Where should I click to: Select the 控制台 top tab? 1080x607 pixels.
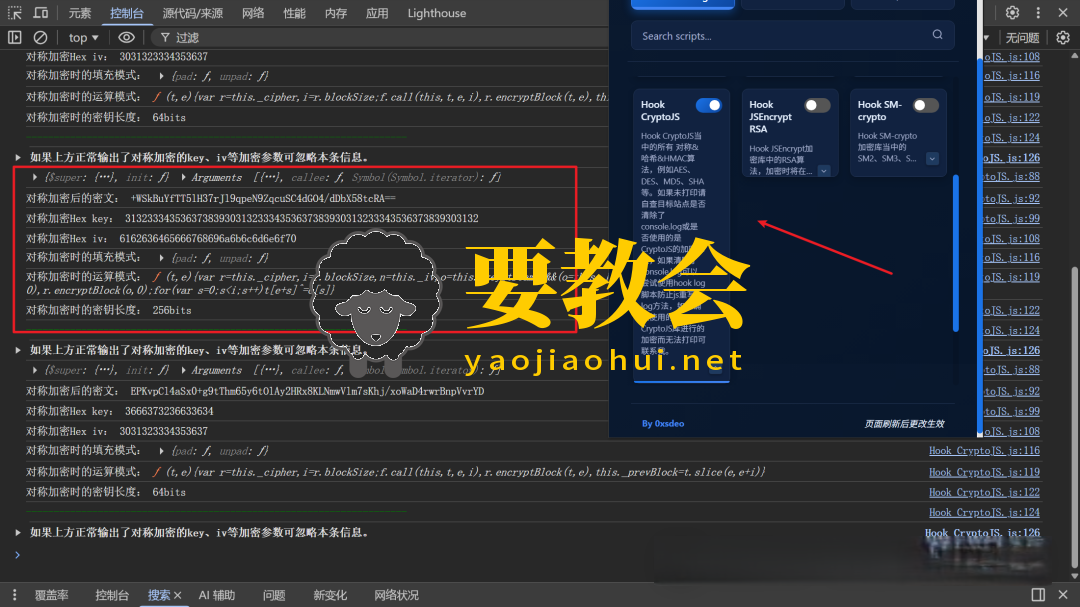pos(127,13)
